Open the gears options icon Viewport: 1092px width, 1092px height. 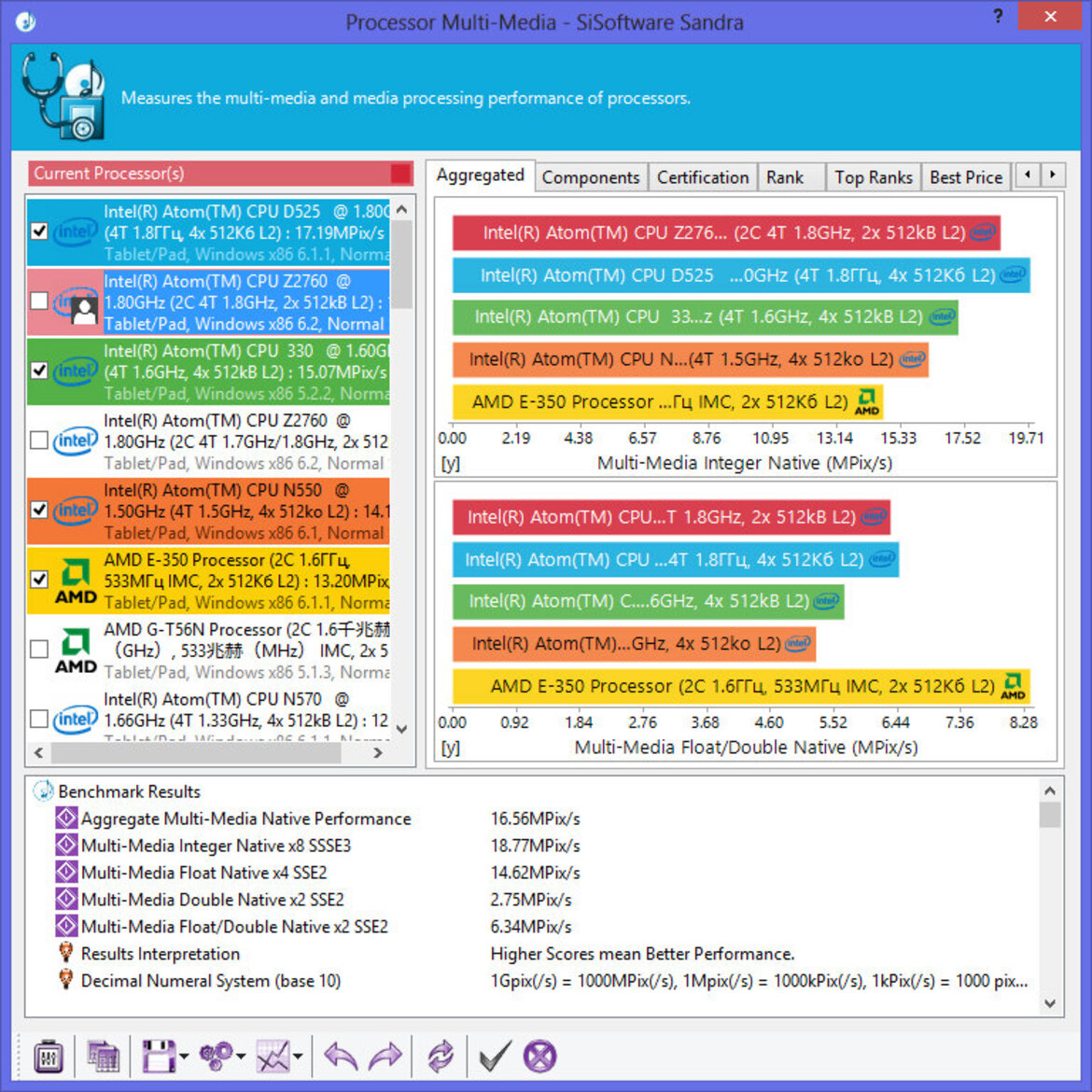coord(217,1057)
